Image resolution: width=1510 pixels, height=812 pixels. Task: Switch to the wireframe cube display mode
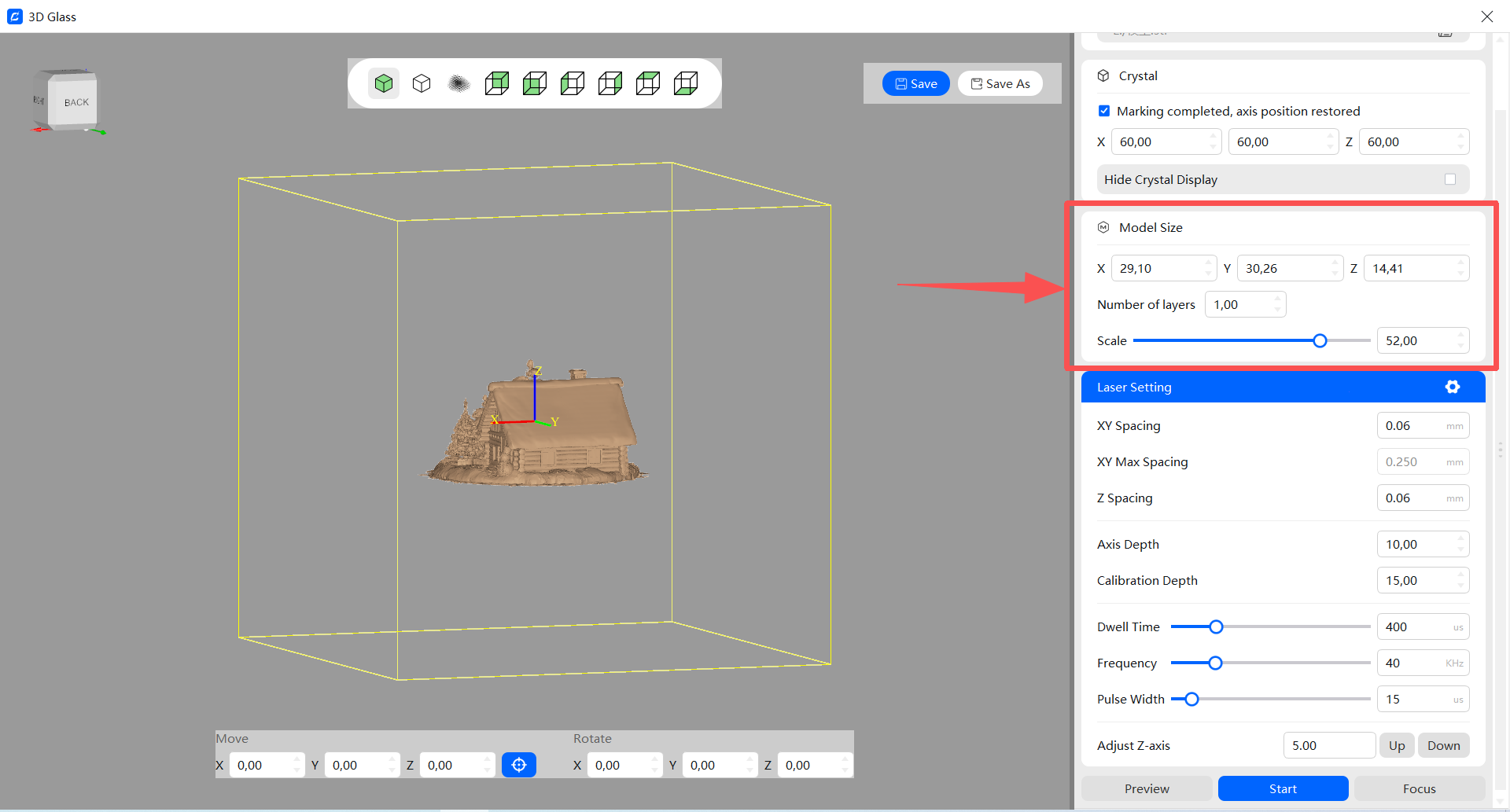click(x=422, y=83)
